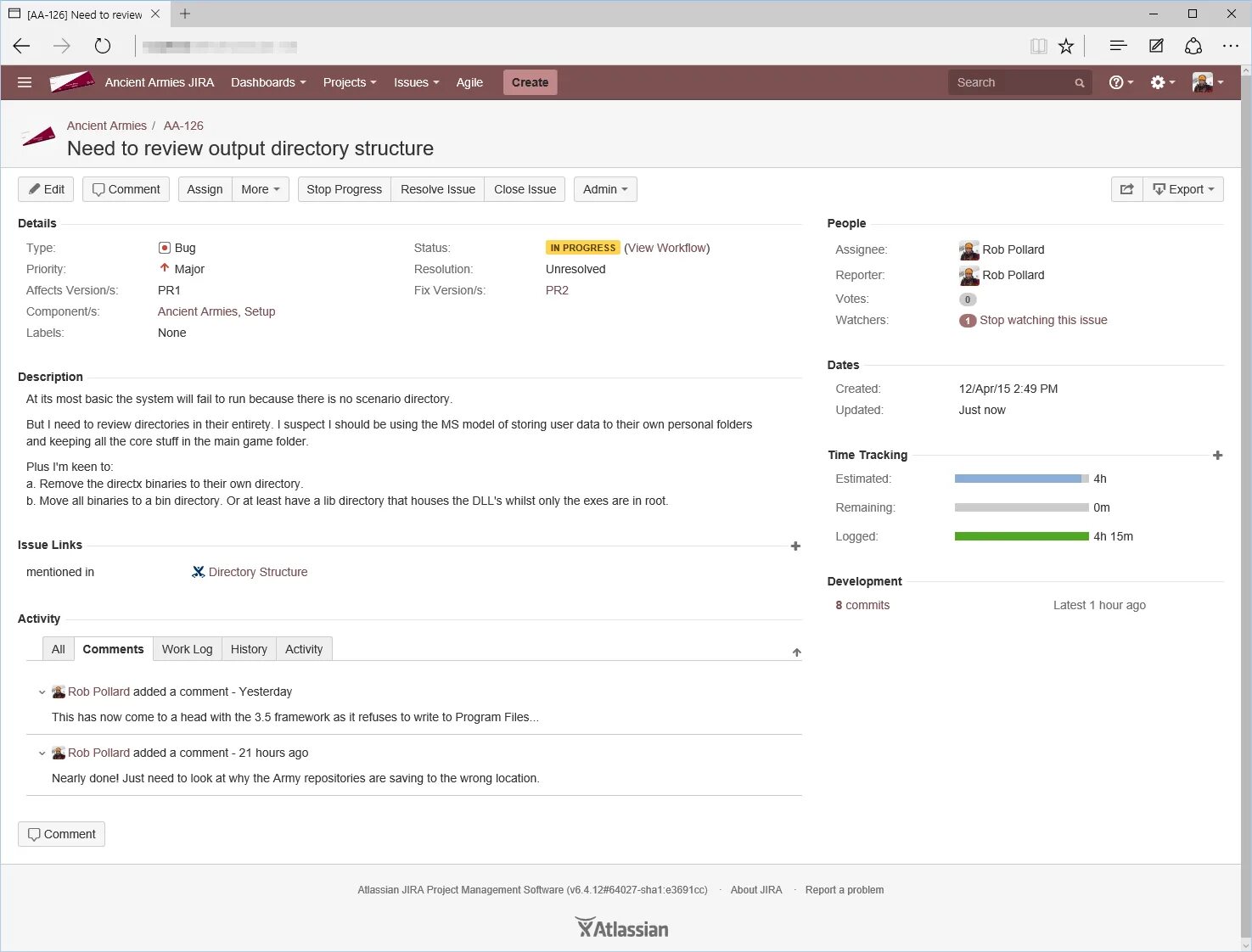Open the Issues dropdown menu
The image size is (1252, 952).
pos(416,82)
